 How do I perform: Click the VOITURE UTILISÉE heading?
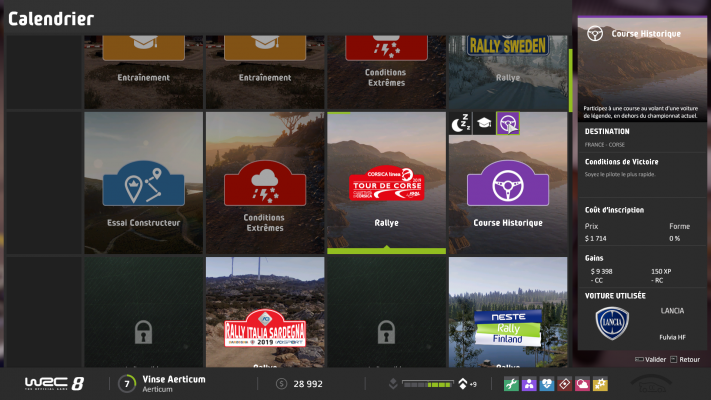(615, 296)
